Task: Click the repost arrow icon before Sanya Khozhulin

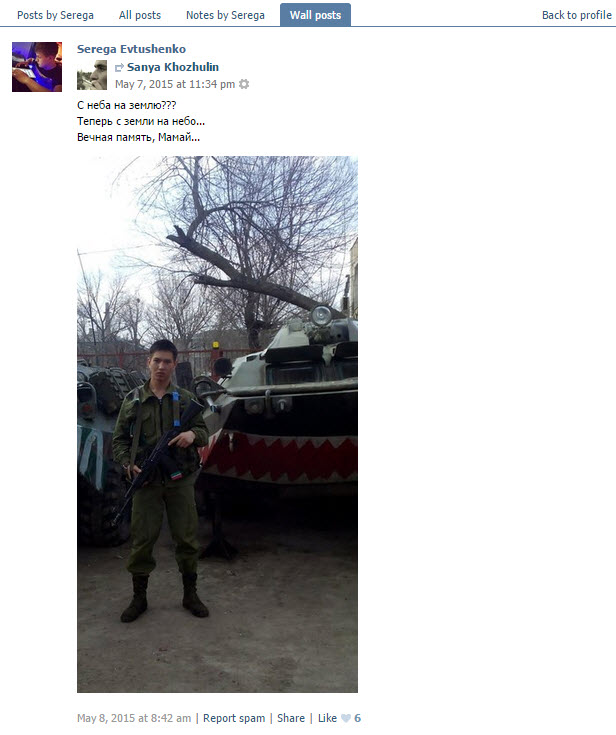Action: pos(120,68)
